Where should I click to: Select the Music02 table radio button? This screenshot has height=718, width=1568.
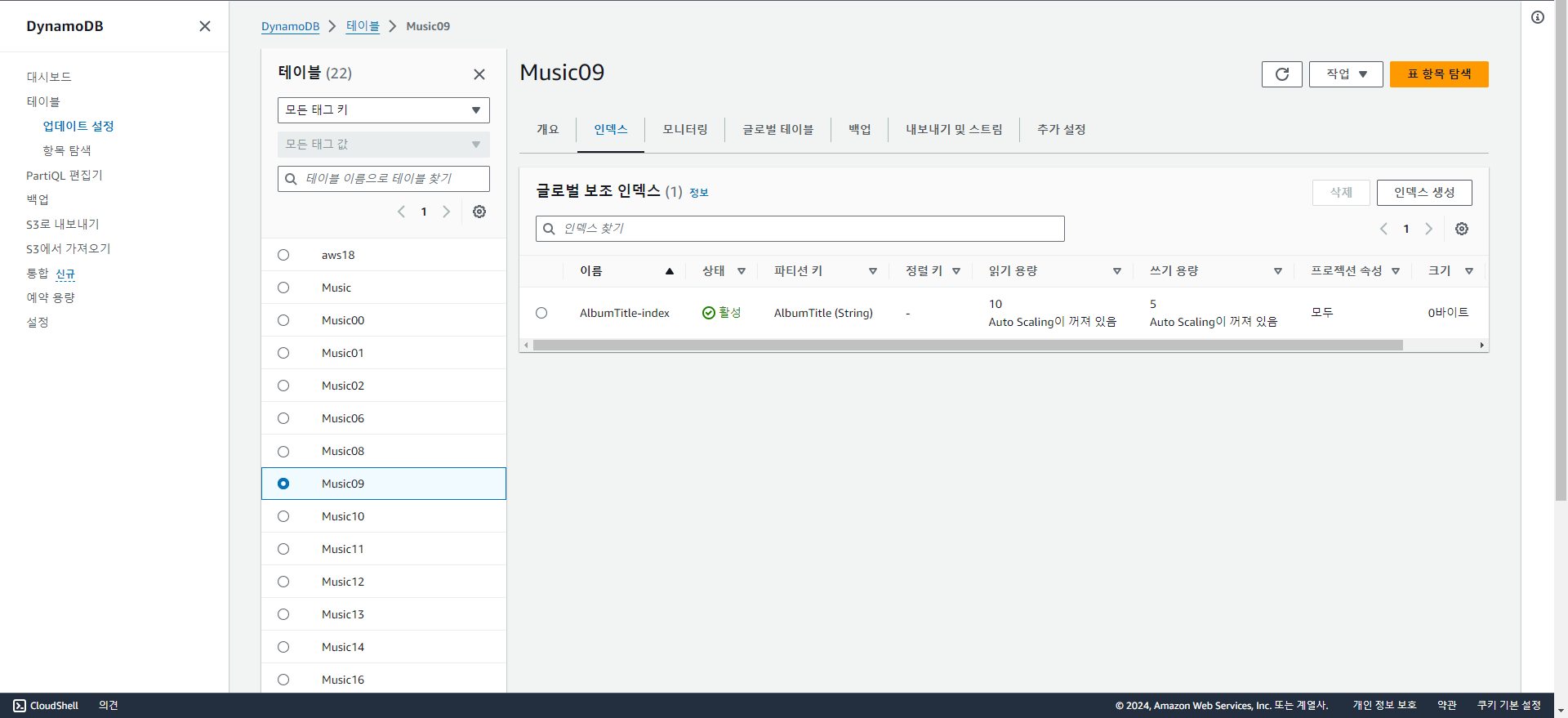click(283, 386)
